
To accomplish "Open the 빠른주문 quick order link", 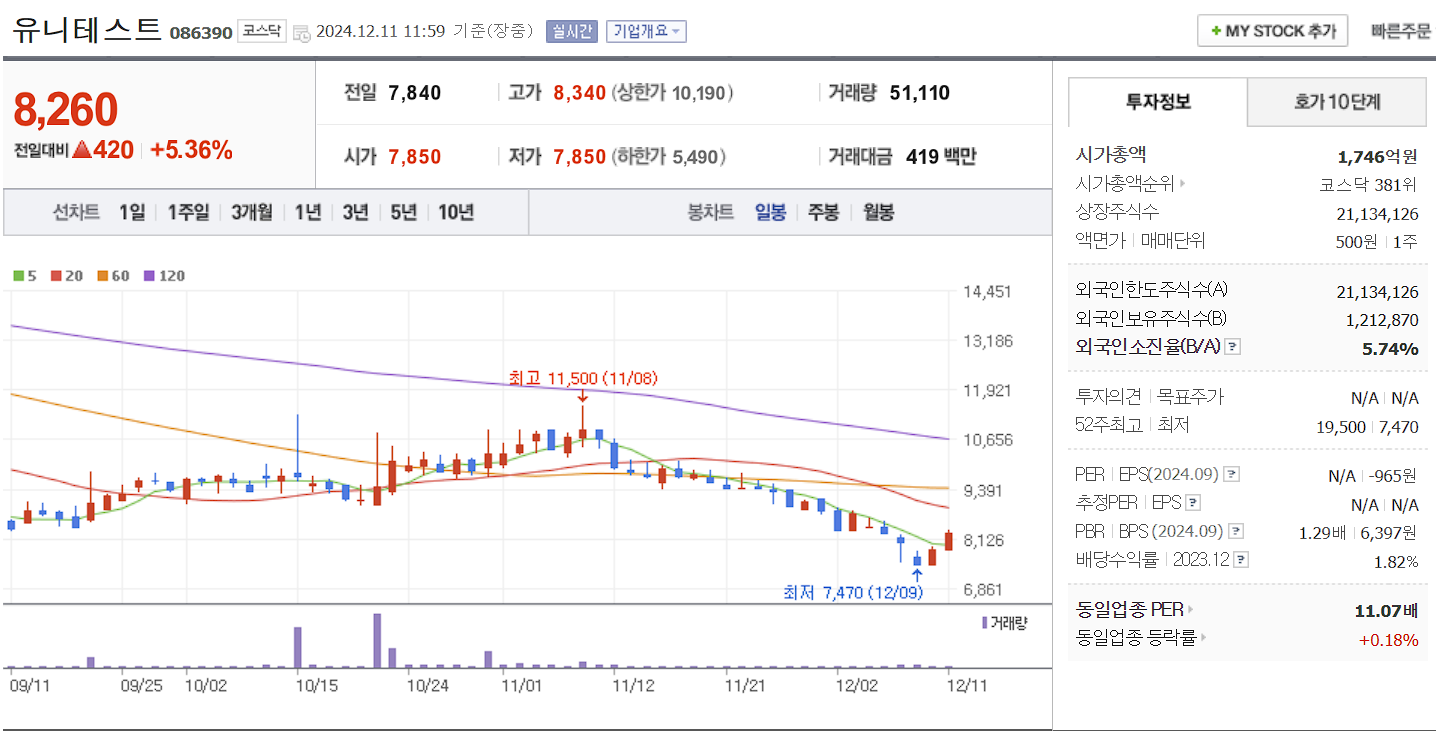I will point(1400,31).
